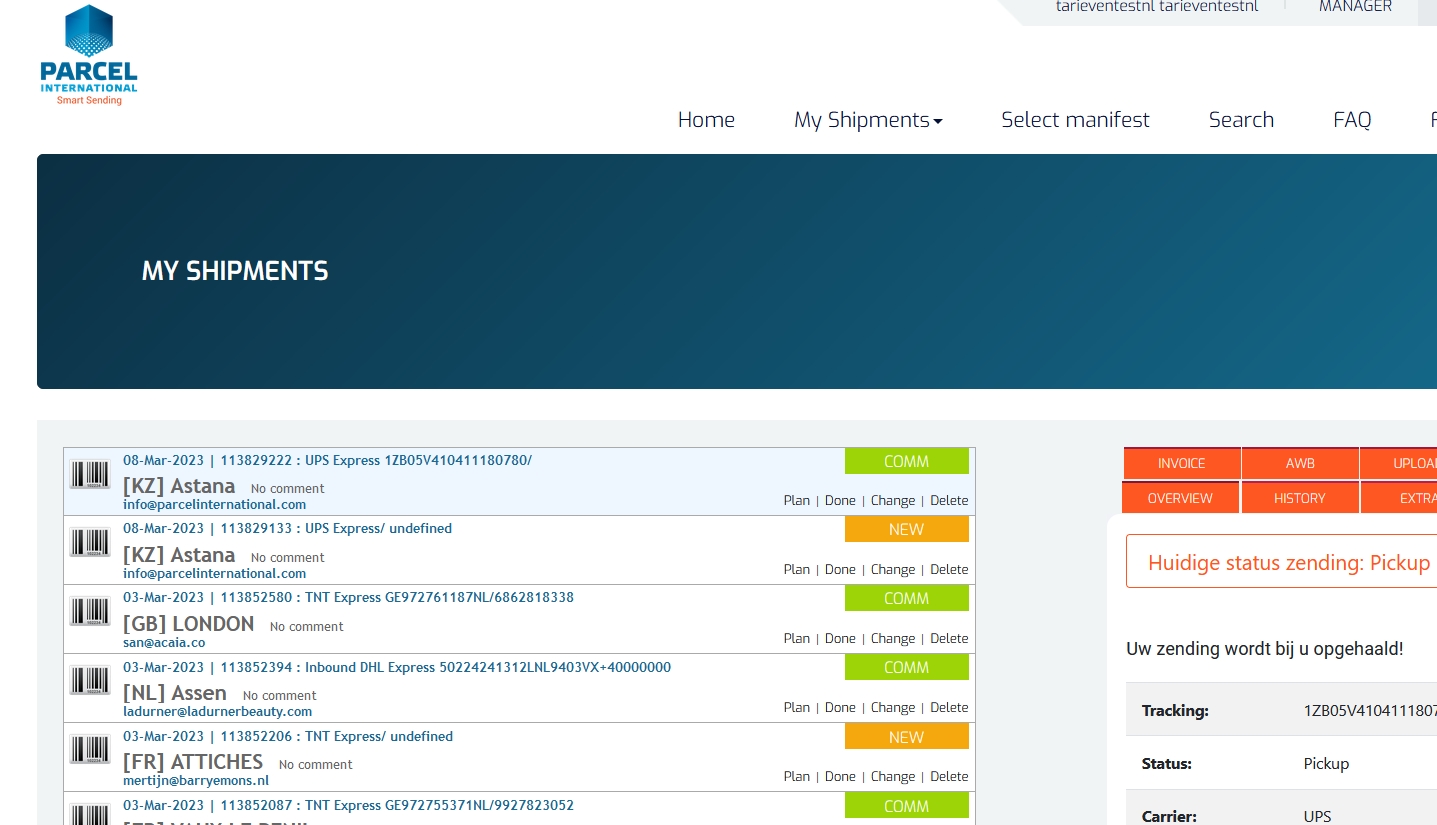Click Delete for shipment 113829222
This screenshot has width=1437, height=825.
pos(949,501)
